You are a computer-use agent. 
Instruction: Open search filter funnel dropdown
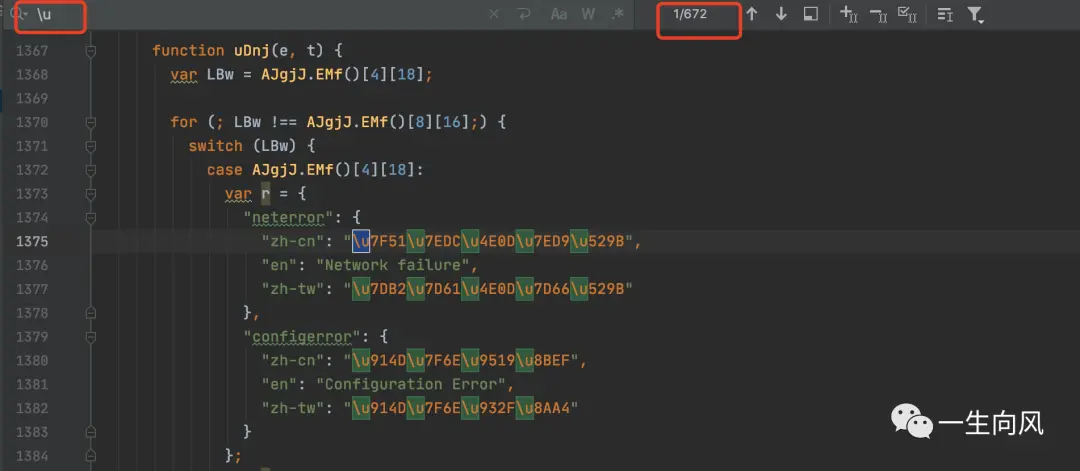975,14
